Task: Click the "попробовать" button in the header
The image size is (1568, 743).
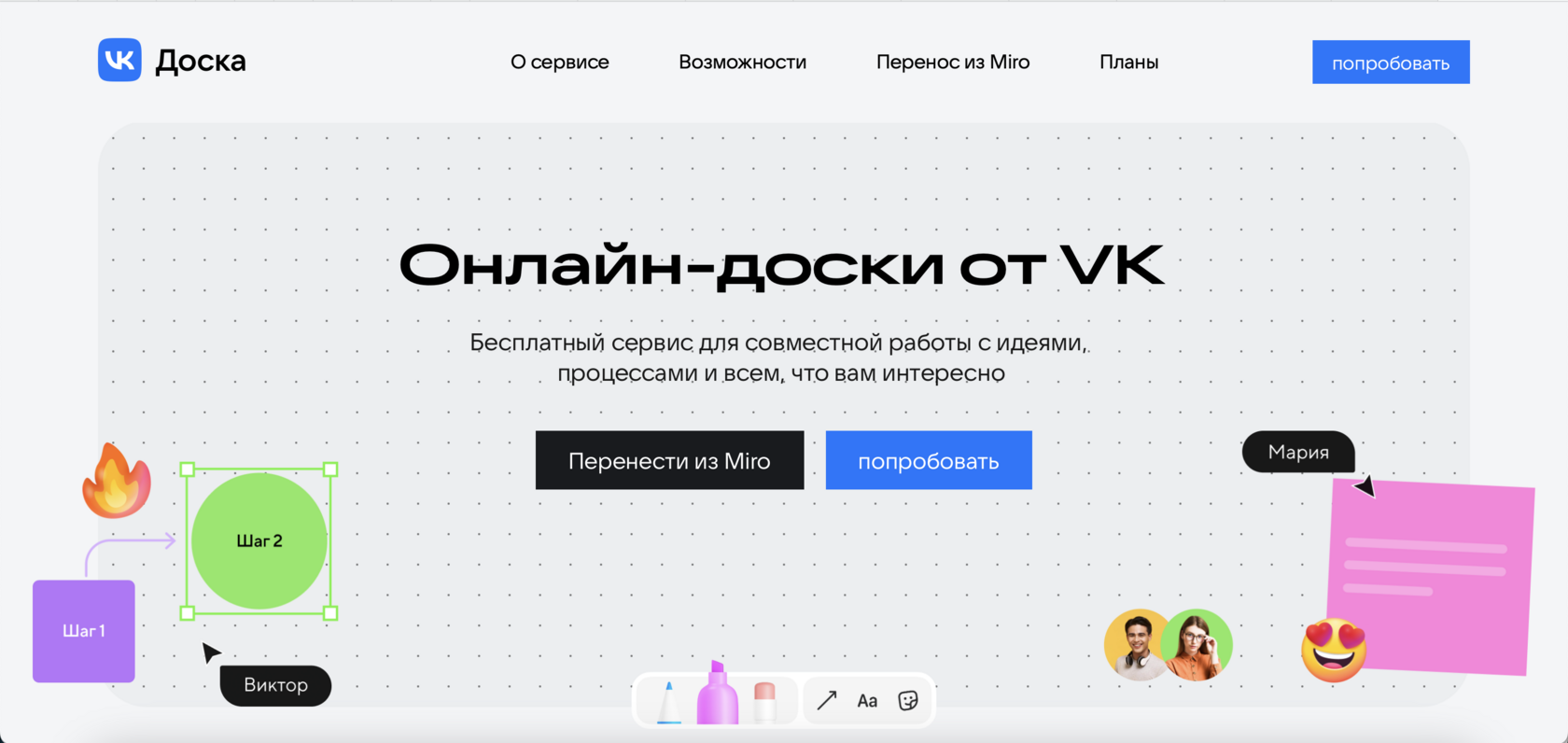Action: (x=1391, y=62)
